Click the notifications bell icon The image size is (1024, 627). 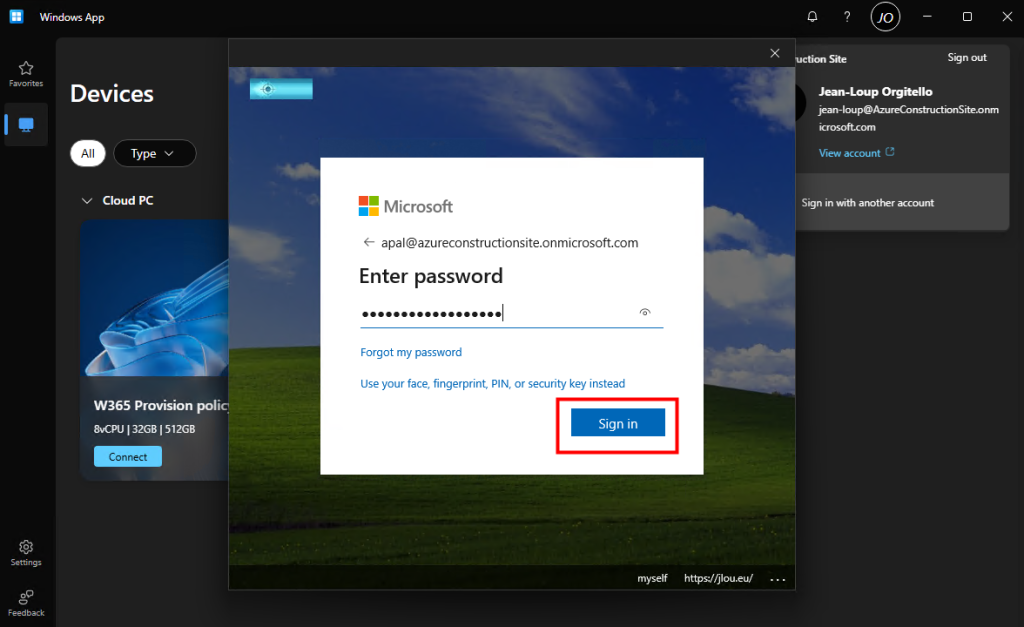(x=812, y=17)
